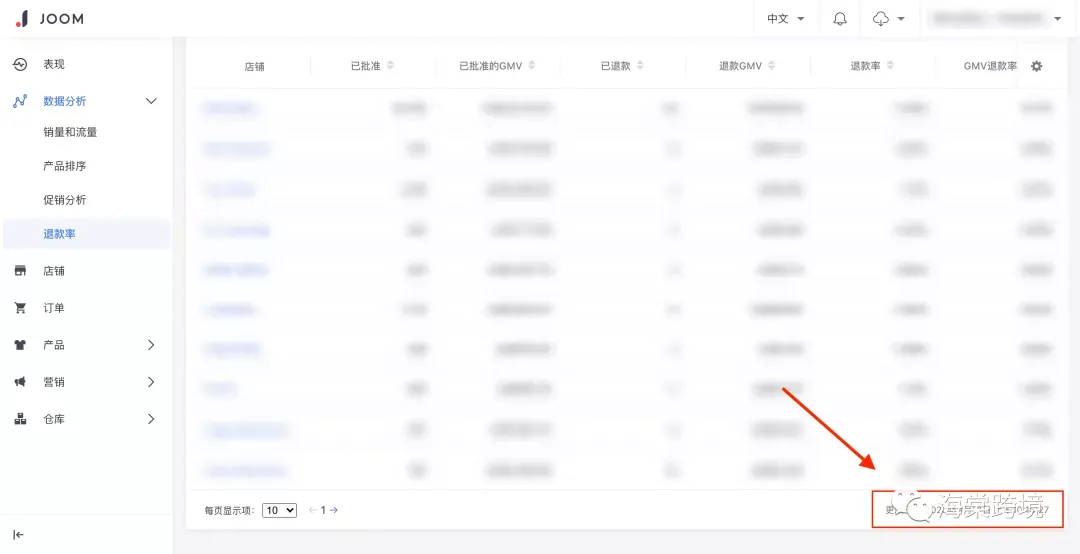Open the cloud download menu
Image resolution: width=1080 pixels, height=554 pixels.
point(889,19)
